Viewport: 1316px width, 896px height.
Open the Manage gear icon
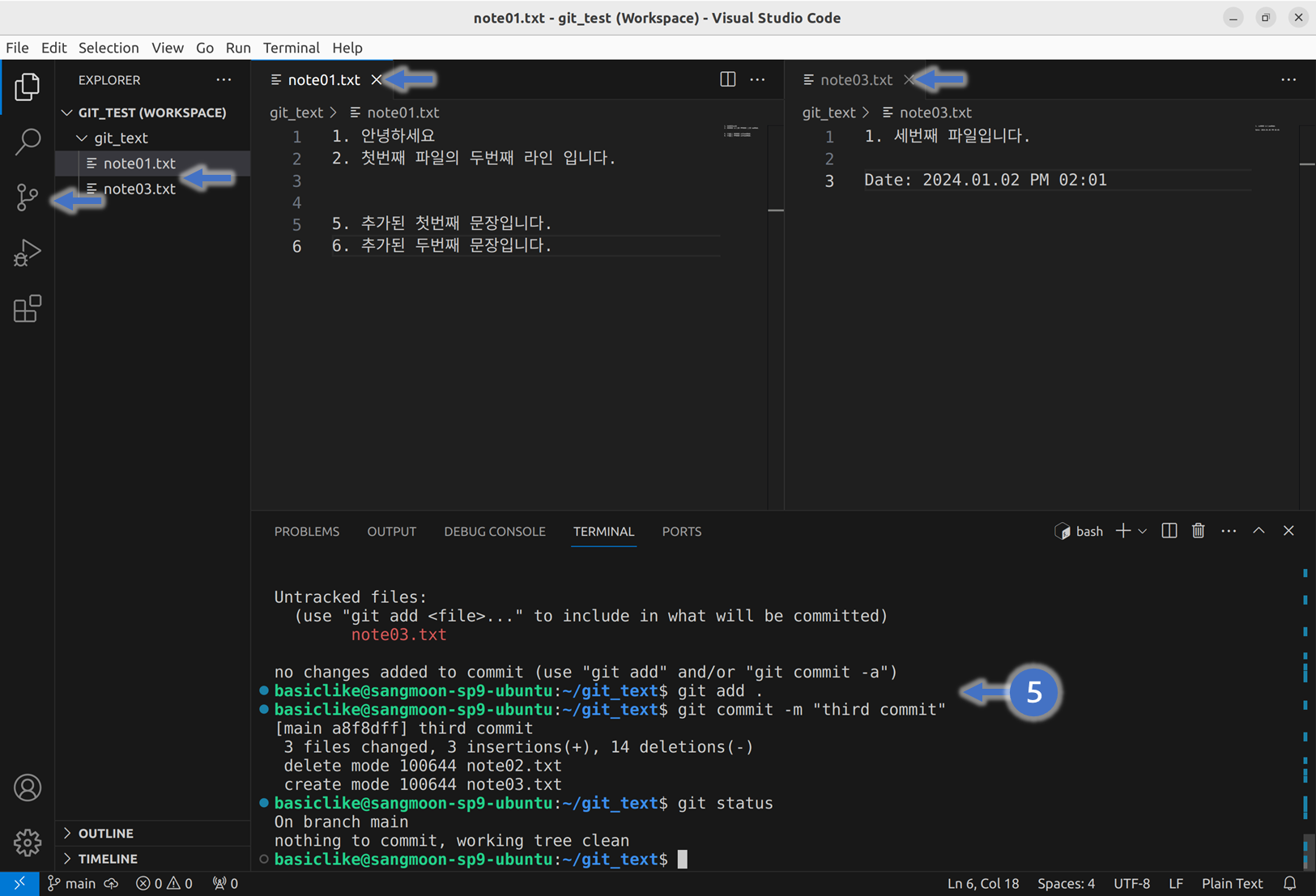tap(27, 843)
